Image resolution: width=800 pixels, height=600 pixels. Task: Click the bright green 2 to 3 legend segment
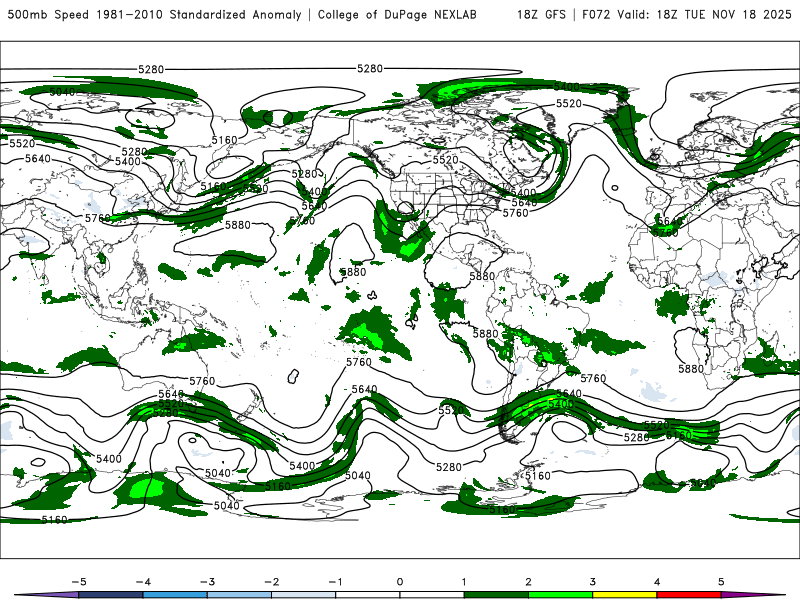[x=560, y=595]
